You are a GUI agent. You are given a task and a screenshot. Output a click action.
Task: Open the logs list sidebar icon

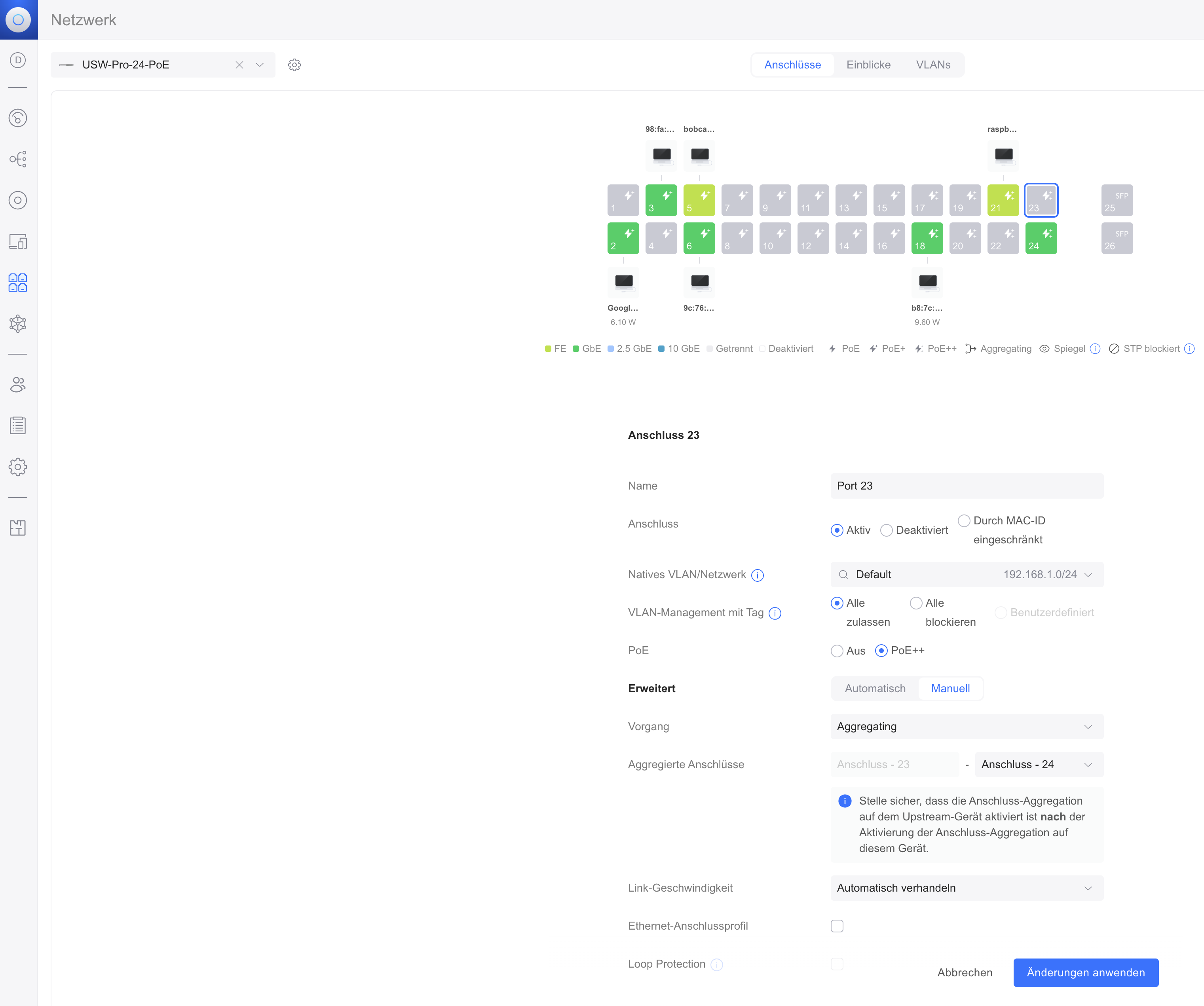[18, 425]
